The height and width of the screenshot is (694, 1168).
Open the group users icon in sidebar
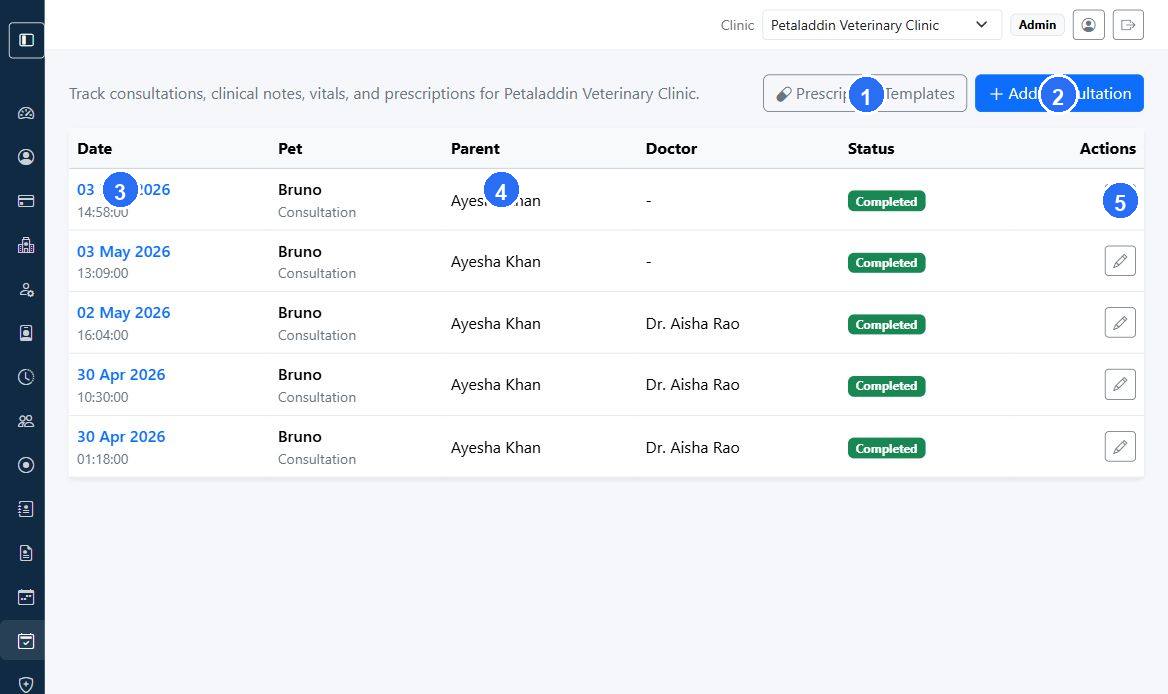(x=26, y=421)
